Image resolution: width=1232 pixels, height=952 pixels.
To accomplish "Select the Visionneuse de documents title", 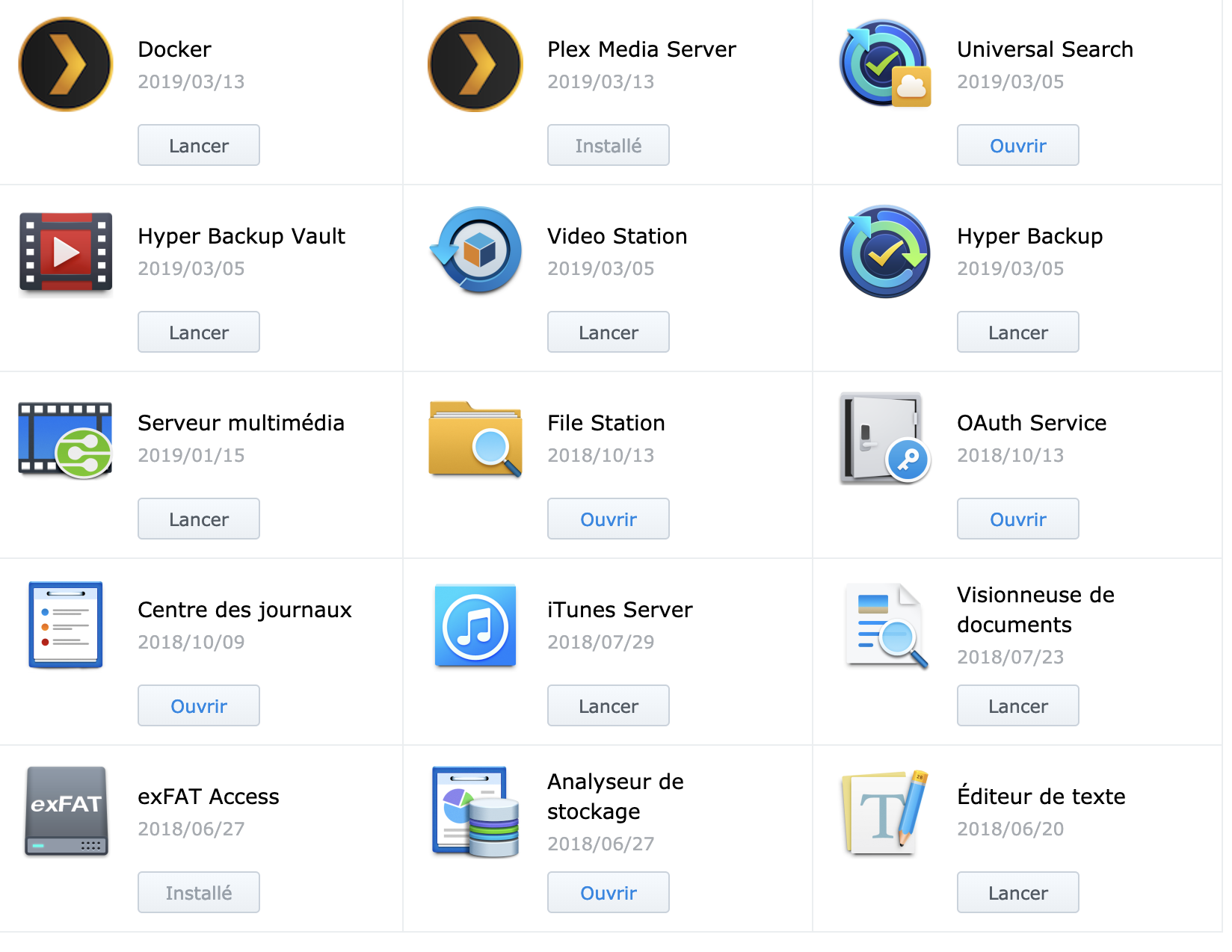I will [x=1035, y=610].
